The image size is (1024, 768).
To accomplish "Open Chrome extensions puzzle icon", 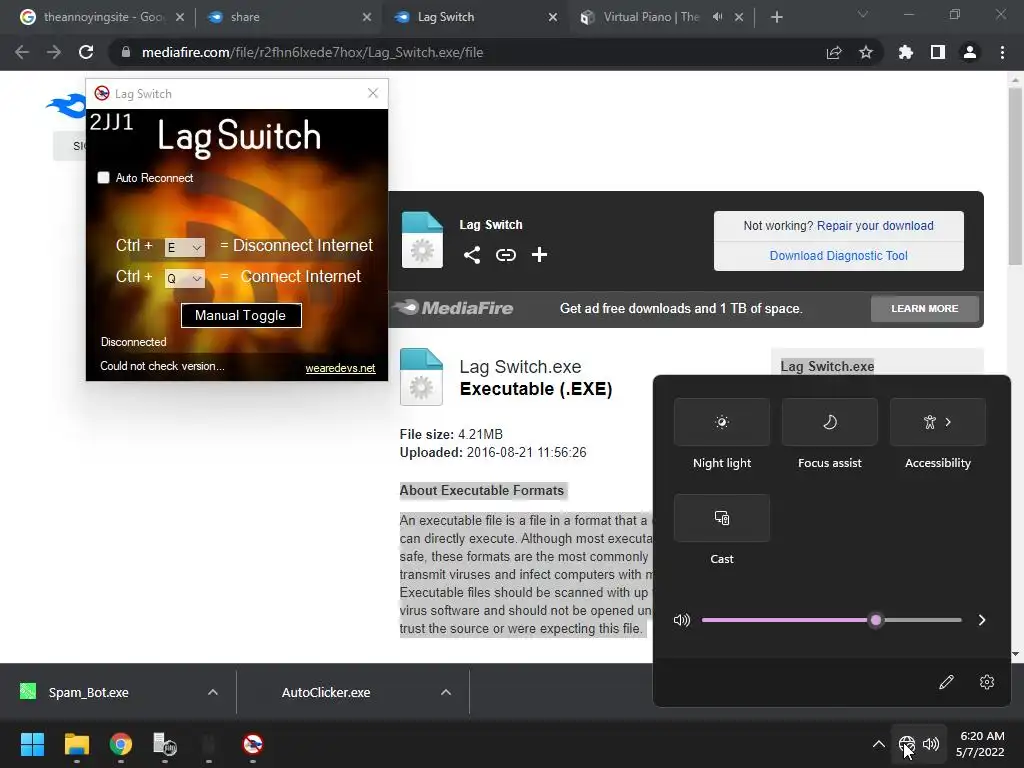I will click(x=905, y=52).
